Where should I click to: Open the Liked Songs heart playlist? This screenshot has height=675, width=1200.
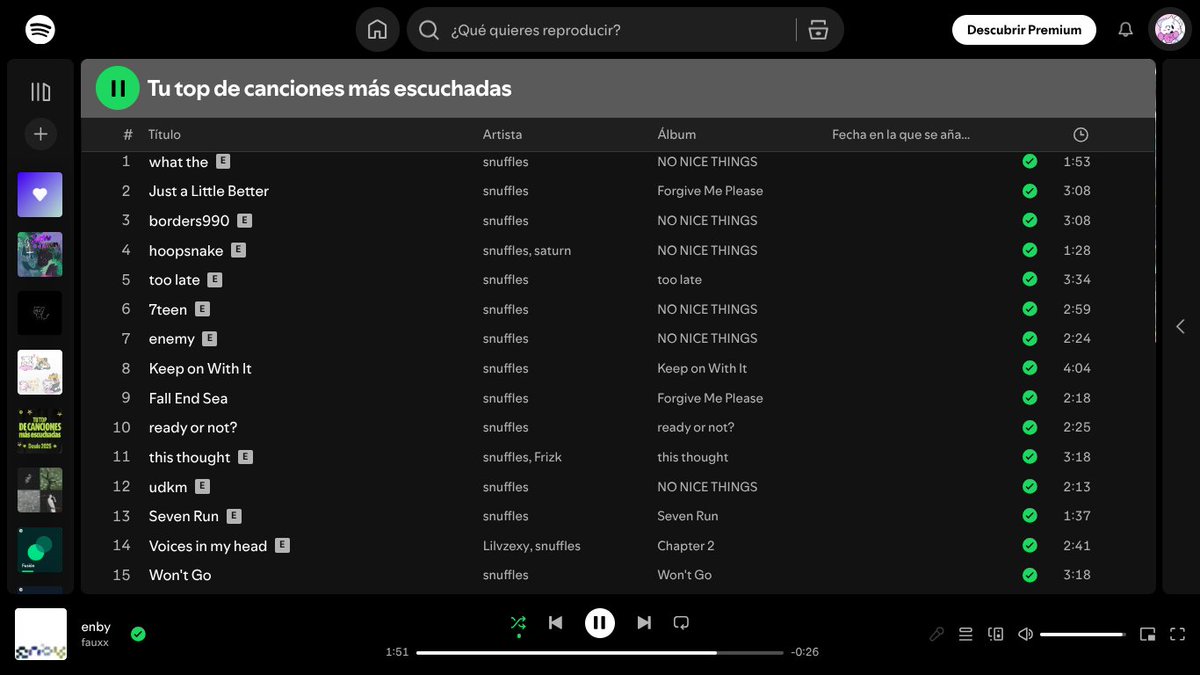coord(40,195)
